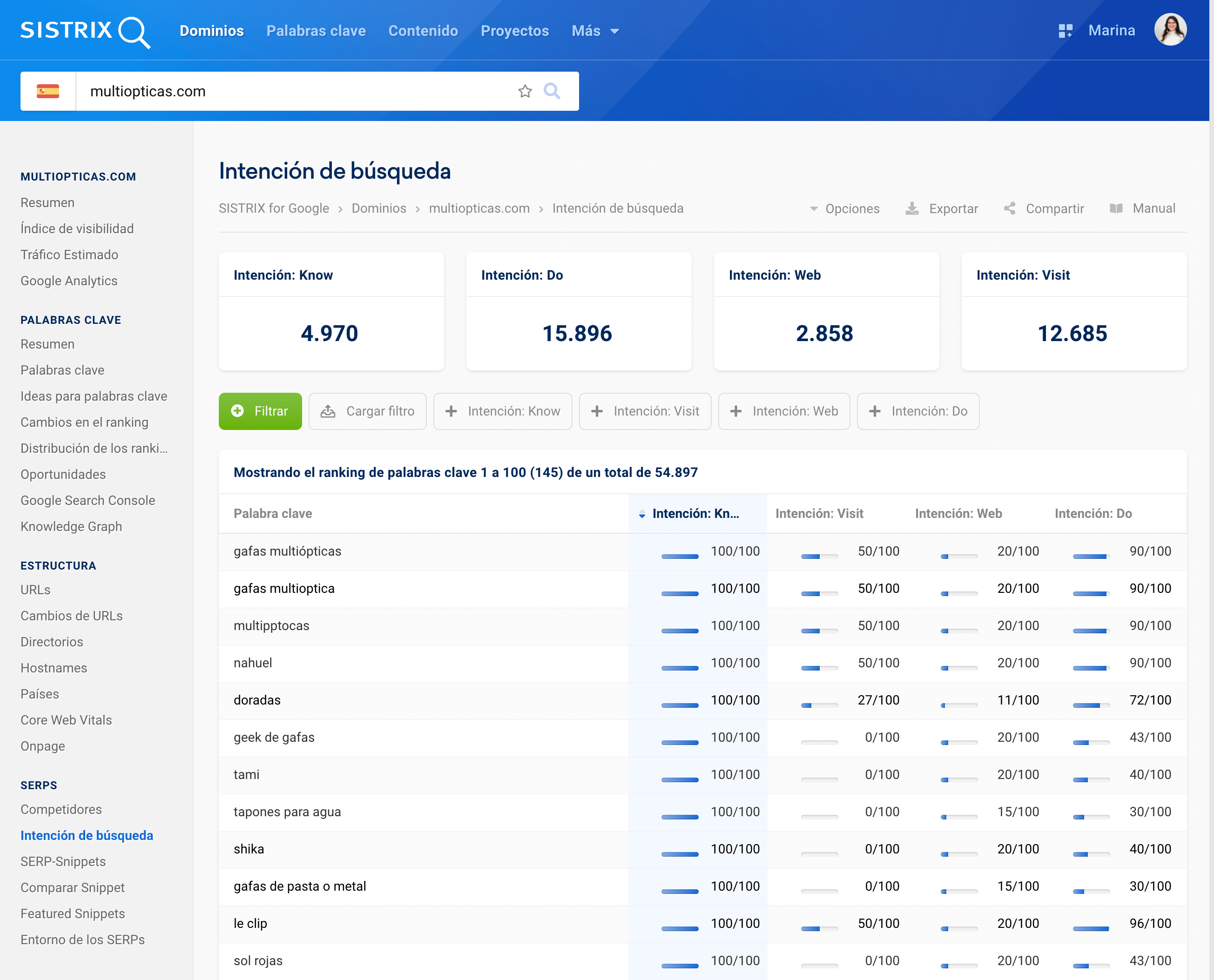
Task: Open Competidores in the sidebar
Action: pos(61,809)
